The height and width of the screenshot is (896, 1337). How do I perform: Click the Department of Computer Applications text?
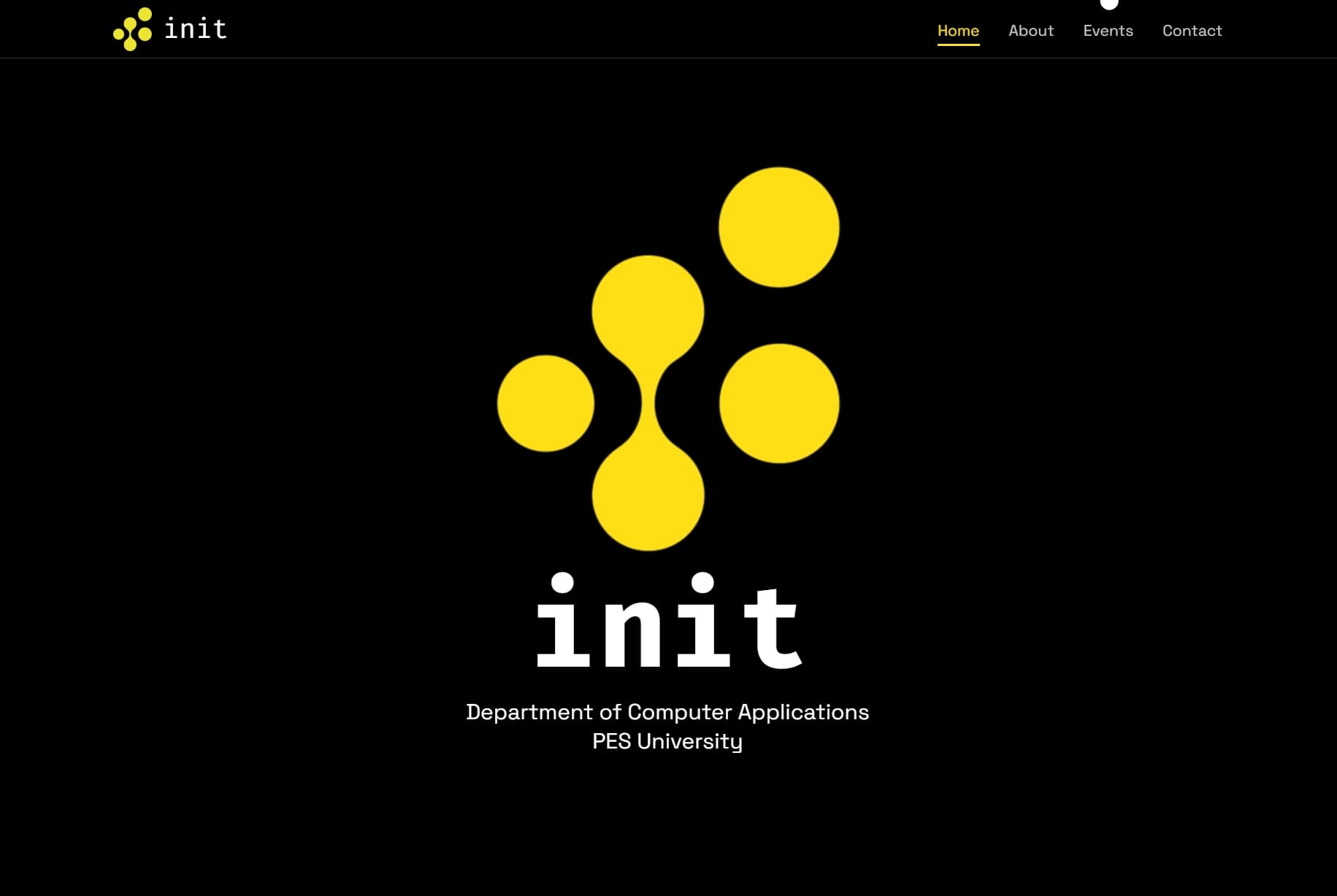click(x=667, y=712)
